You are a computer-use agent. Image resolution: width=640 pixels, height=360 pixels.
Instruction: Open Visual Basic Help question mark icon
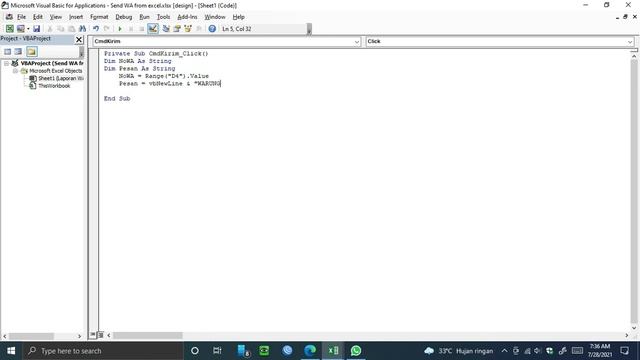click(212, 29)
